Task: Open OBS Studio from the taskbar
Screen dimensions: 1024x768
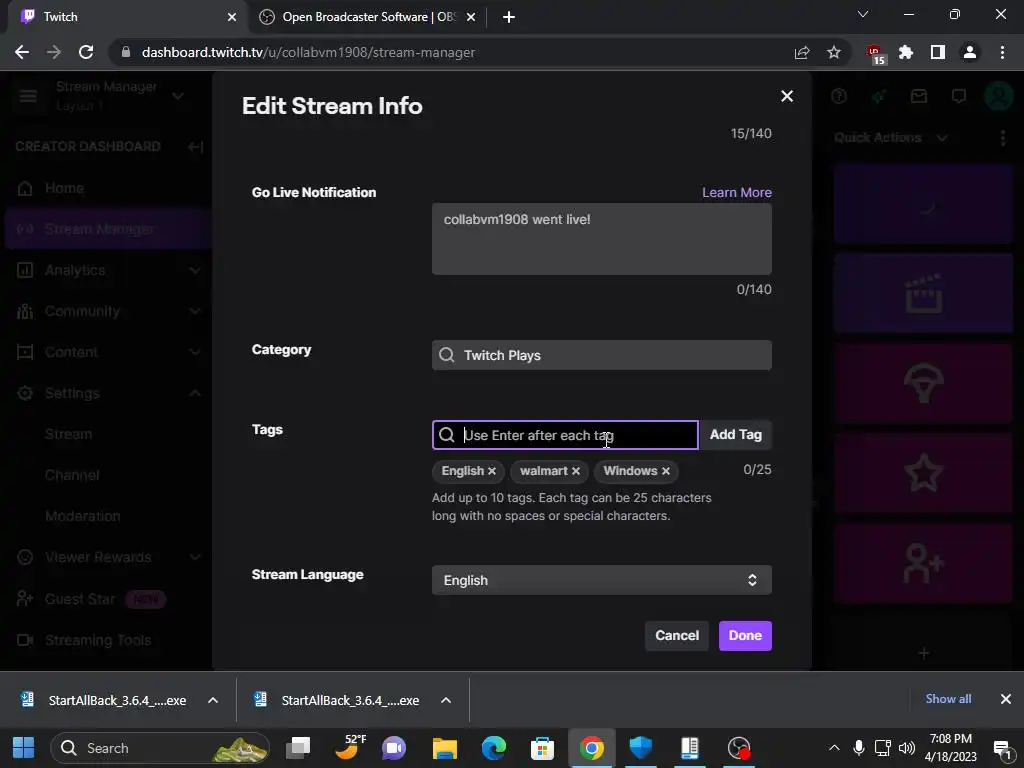Action: 739,748
